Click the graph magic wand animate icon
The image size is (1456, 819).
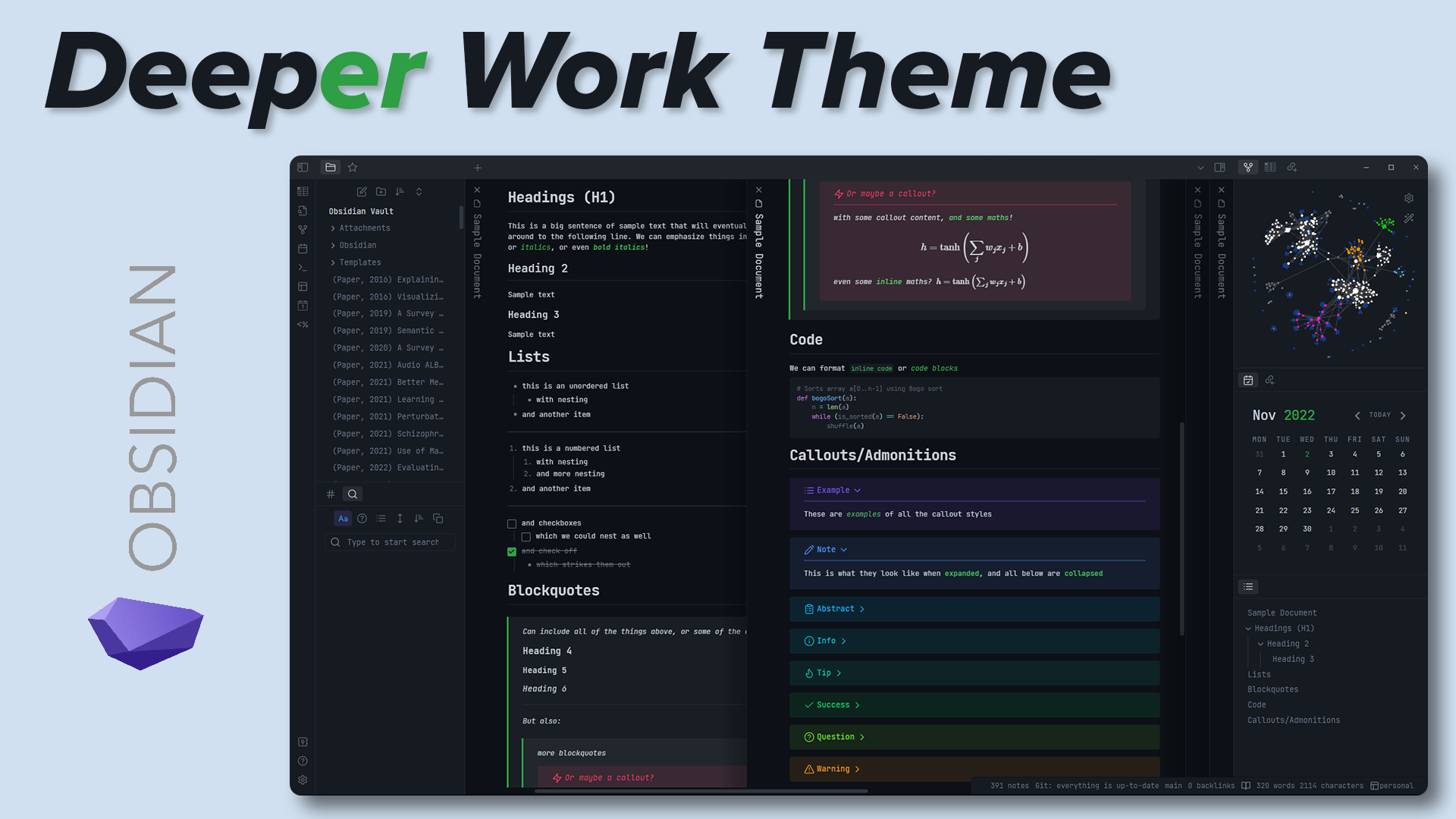pos(1408,218)
